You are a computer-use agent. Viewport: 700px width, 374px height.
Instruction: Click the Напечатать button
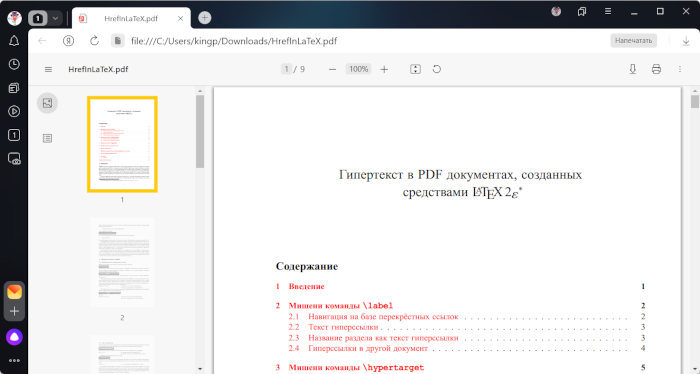pyautogui.click(x=633, y=41)
